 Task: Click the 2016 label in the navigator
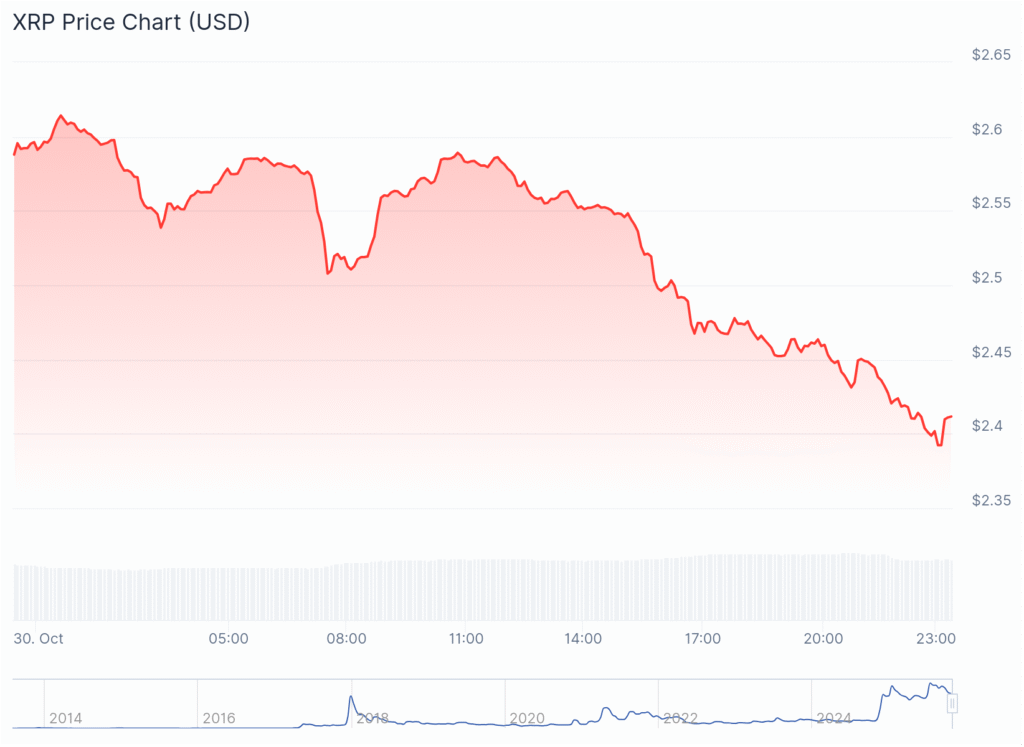click(x=219, y=718)
